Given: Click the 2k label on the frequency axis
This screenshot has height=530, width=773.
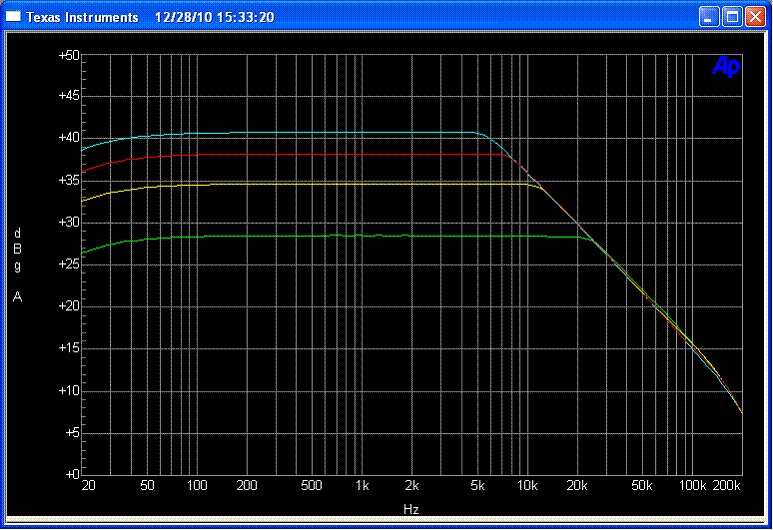Looking at the screenshot, I should pos(412,486).
